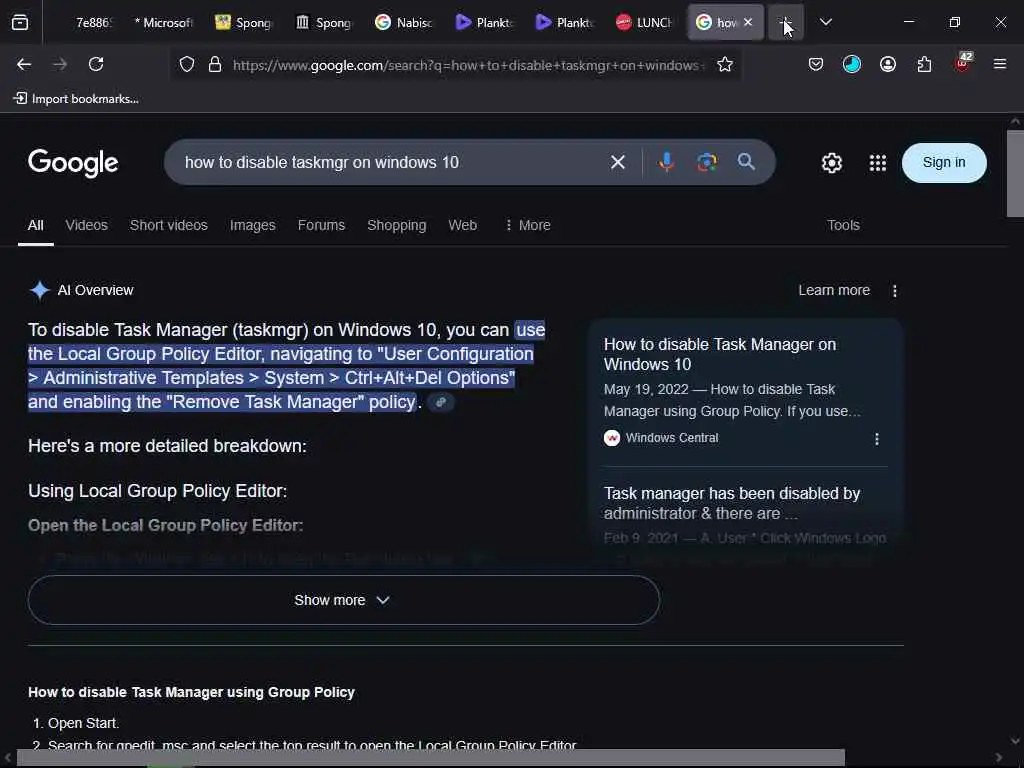Switch to Microsoft tab
The width and height of the screenshot is (1024, 768).
[163, 22]
